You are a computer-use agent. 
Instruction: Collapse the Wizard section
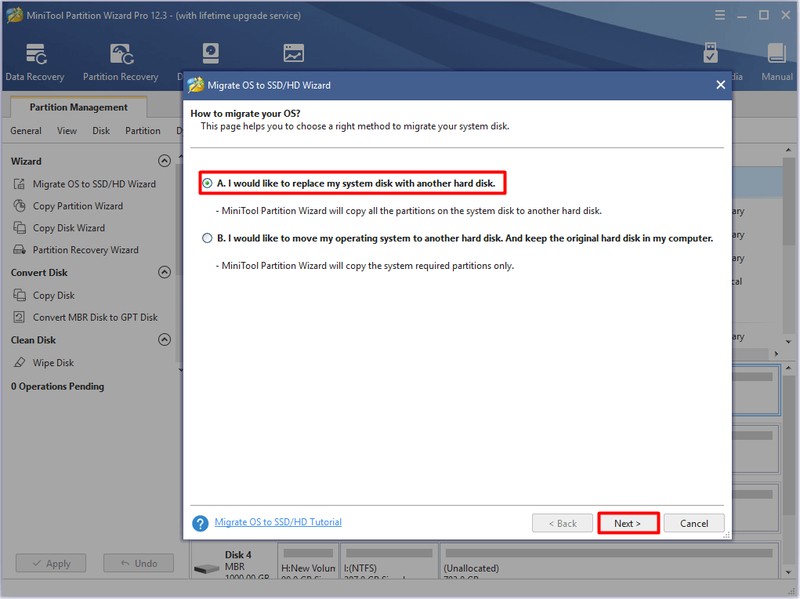tap(164, 161)
